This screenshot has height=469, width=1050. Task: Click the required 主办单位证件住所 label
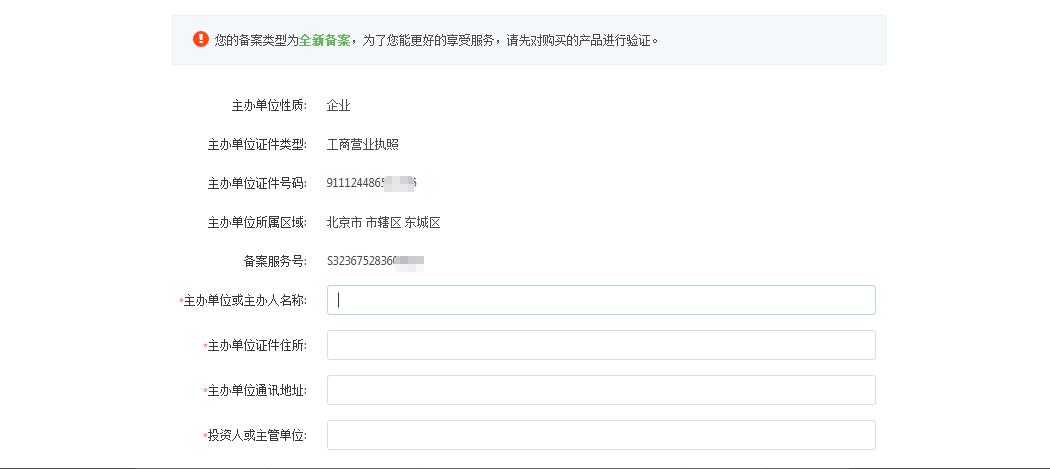click(257, 346)
